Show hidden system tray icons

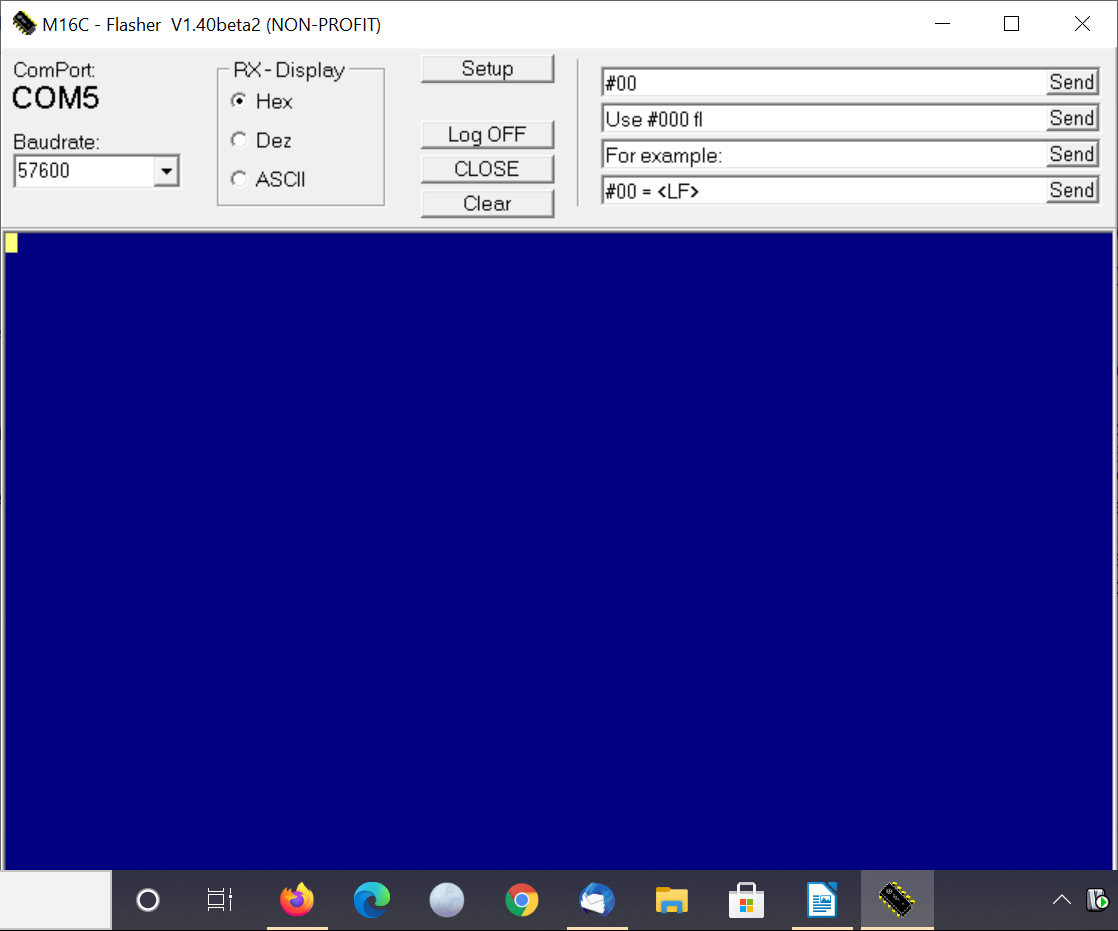(1061, 900)
